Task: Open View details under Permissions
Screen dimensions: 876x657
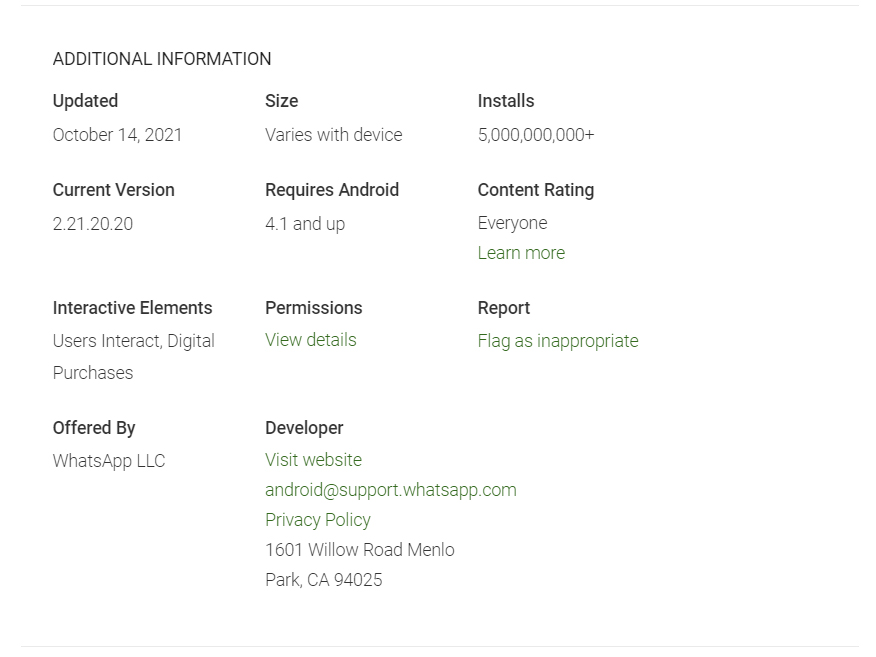Action: tap(310, 340)
